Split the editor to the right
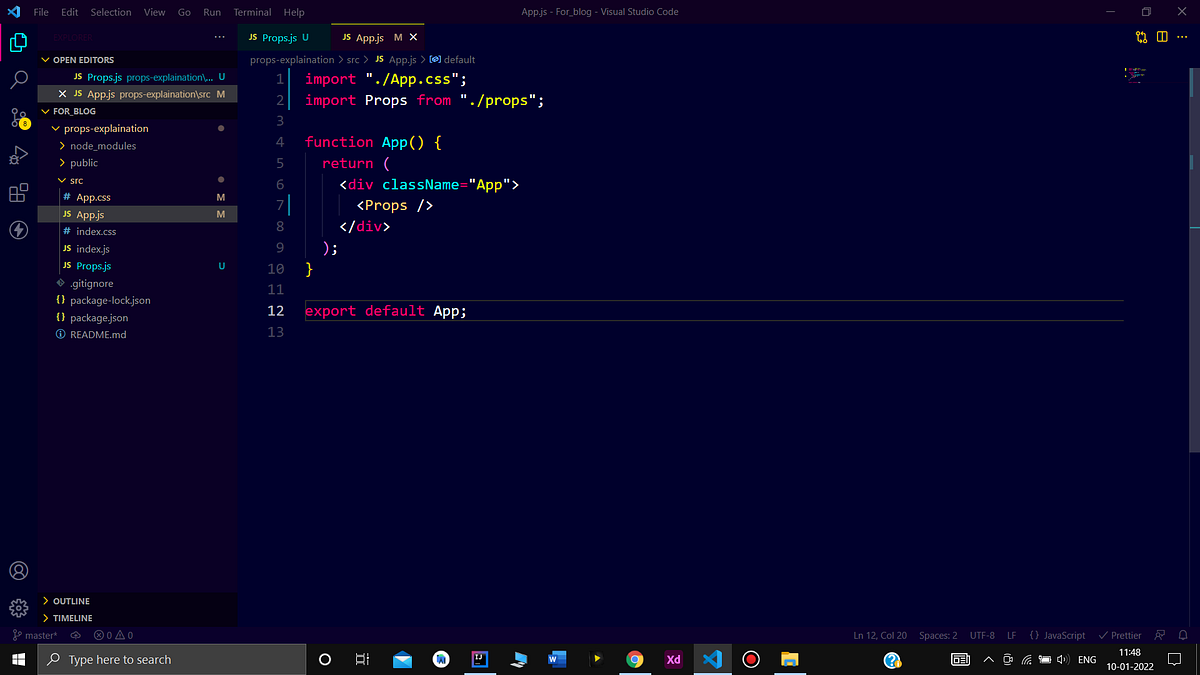 1161,35
